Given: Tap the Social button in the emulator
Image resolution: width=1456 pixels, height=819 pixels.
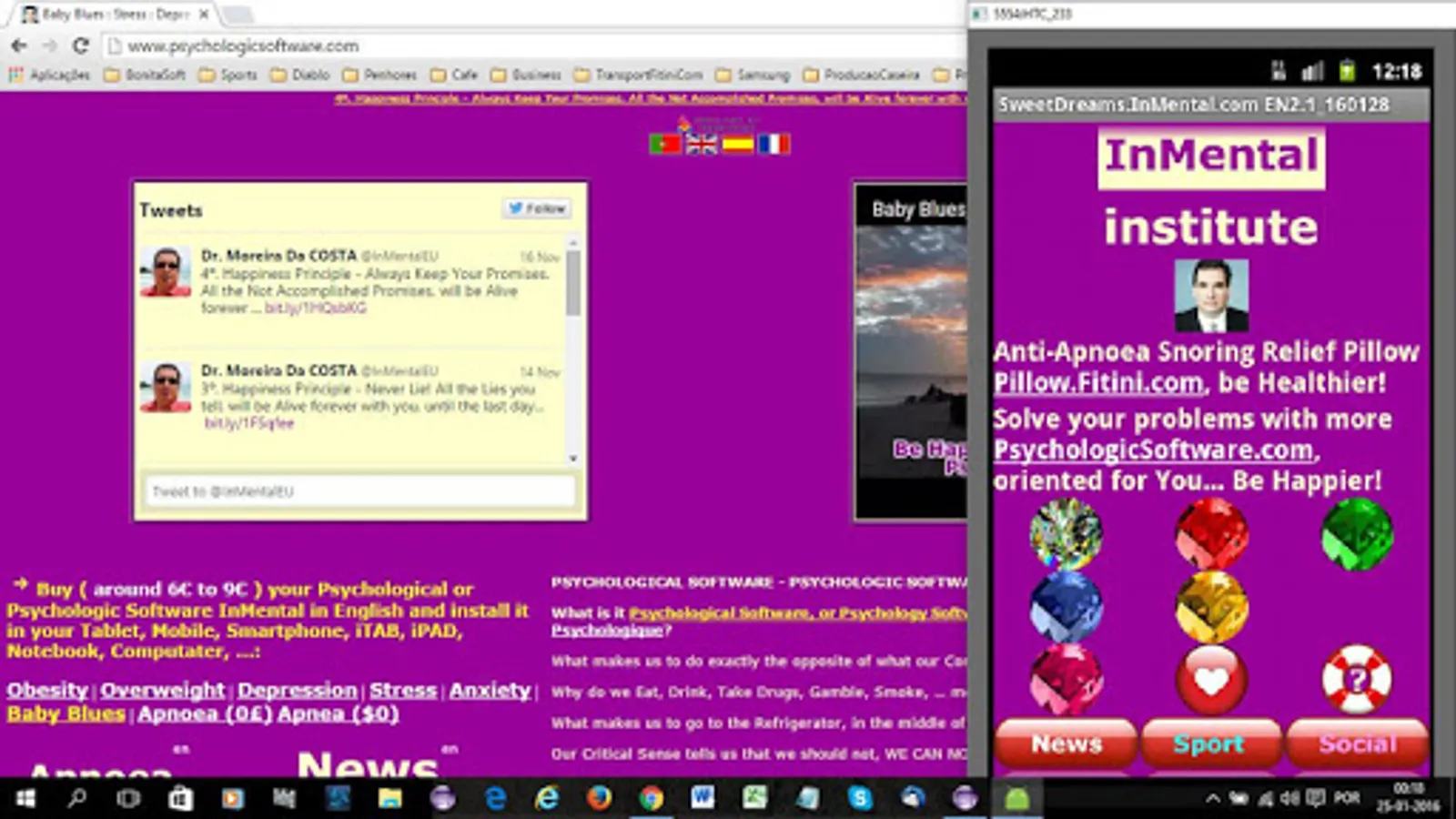Looking at the screenshot, I should point(1357,743).
